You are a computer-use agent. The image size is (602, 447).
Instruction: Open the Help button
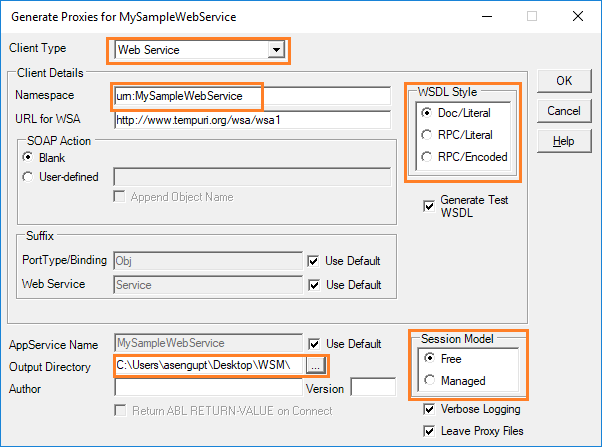pyautogui.click(x=564, y=141)
